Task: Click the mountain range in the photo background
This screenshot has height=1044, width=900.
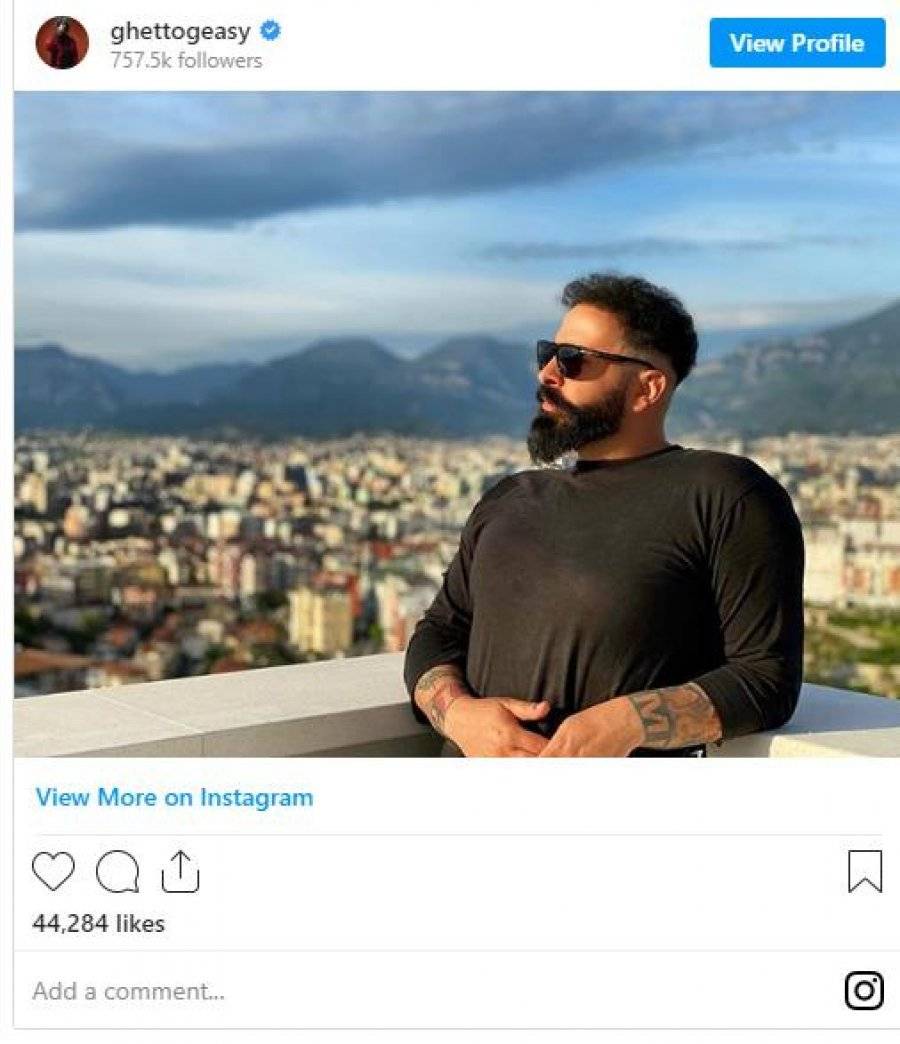Action: click(266, 386)
